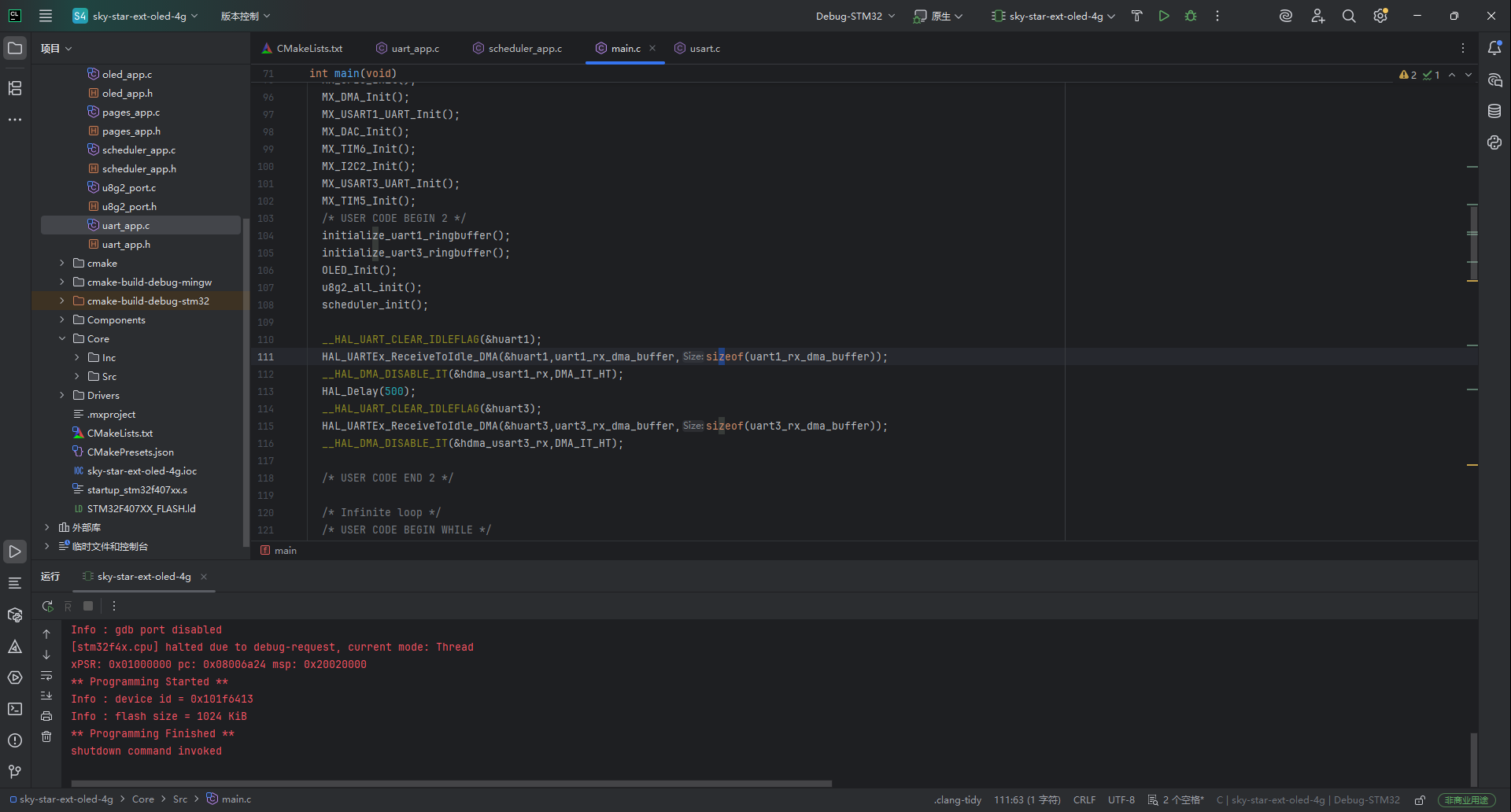The image size is (1511, 812).
Task: Open Terminal tool window
Action: [15, 709]
